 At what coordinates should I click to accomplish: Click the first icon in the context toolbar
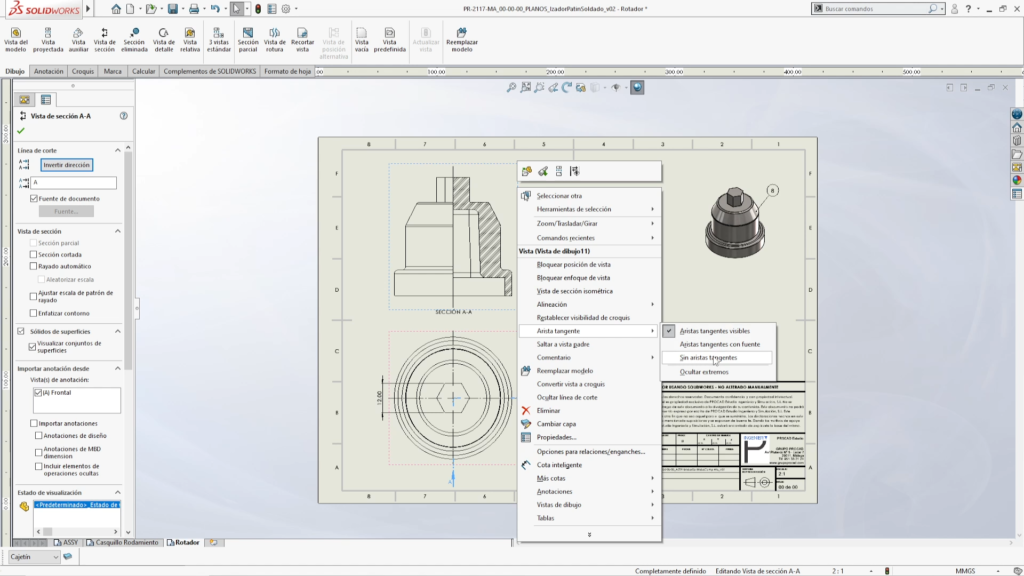(x=526, y=171)
